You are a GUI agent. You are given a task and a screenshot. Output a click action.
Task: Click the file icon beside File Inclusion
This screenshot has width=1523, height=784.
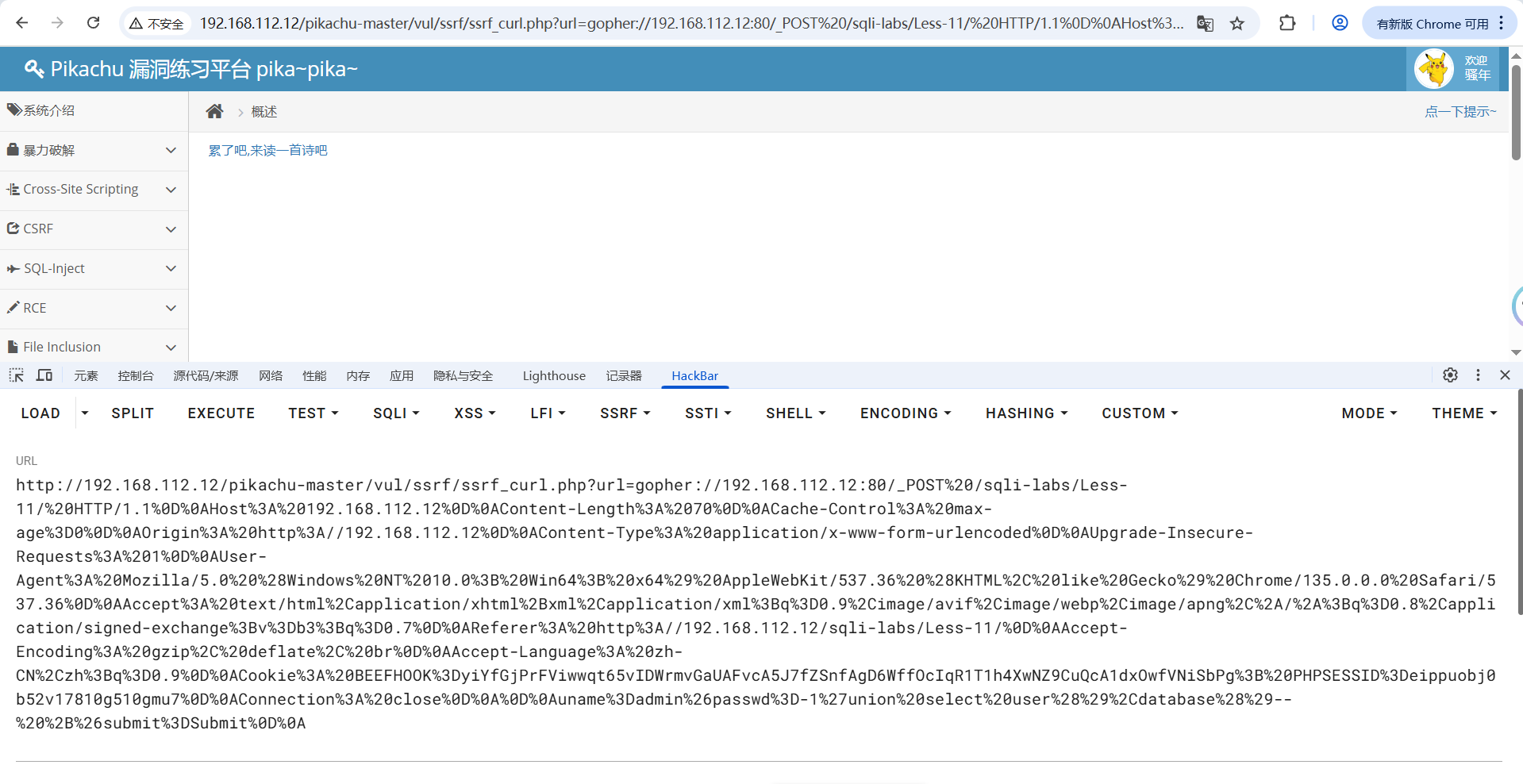click(13, 347)
